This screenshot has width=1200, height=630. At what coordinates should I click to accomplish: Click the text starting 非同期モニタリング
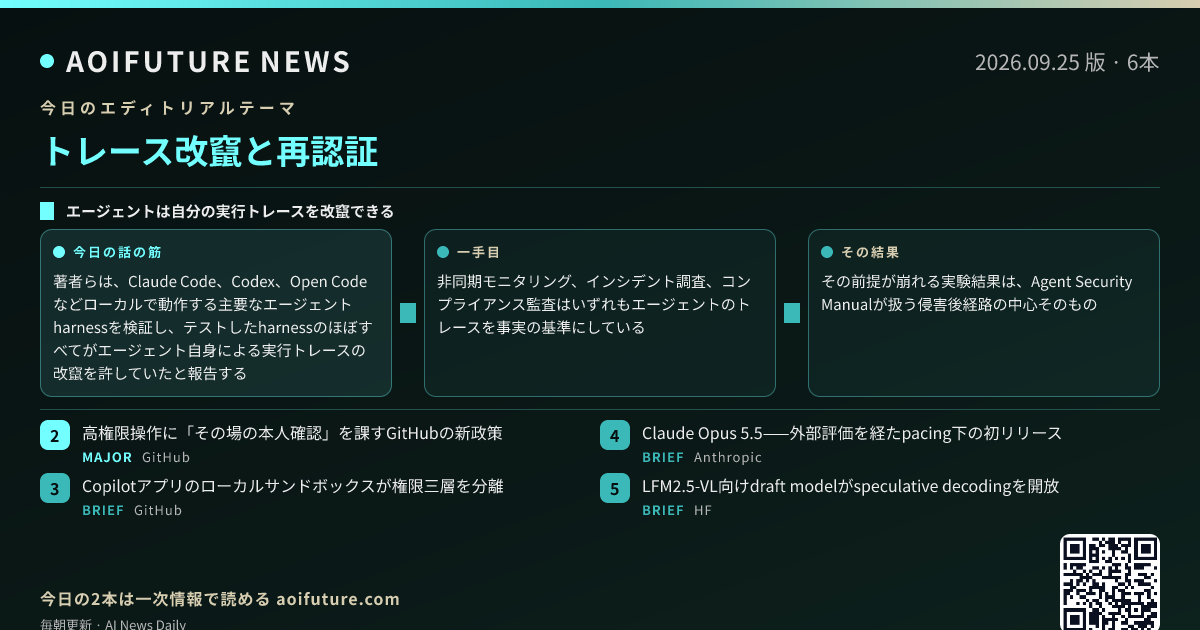click(x=594, y=304)
